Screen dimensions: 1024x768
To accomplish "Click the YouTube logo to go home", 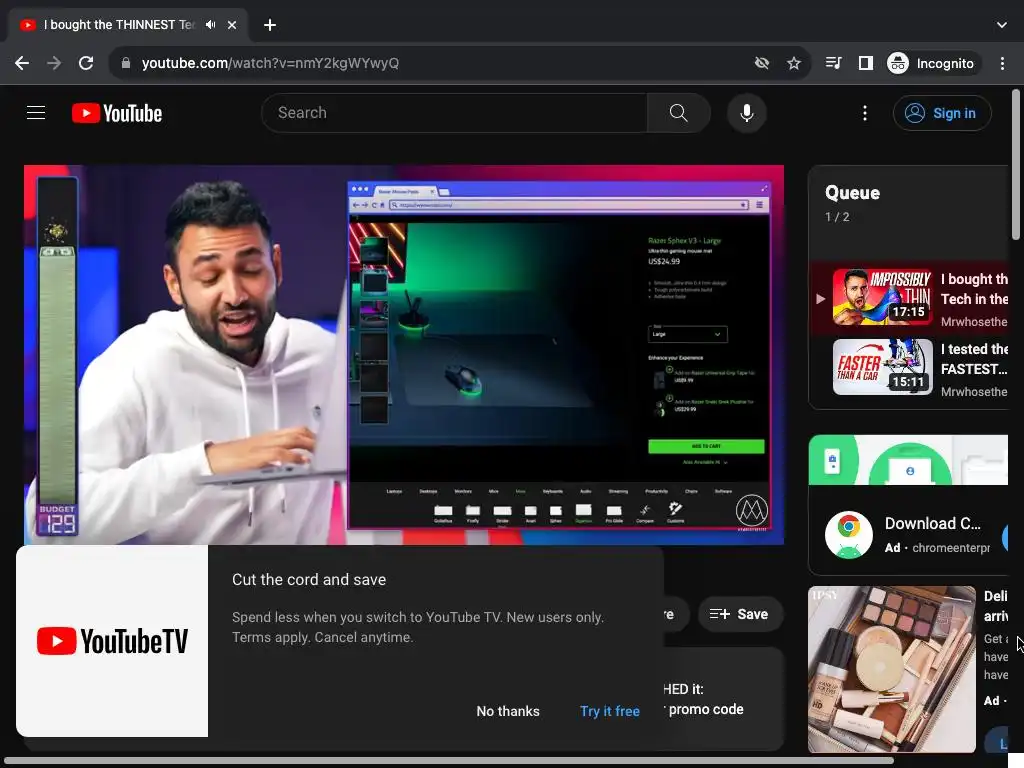I will click(x=117, y=113).
